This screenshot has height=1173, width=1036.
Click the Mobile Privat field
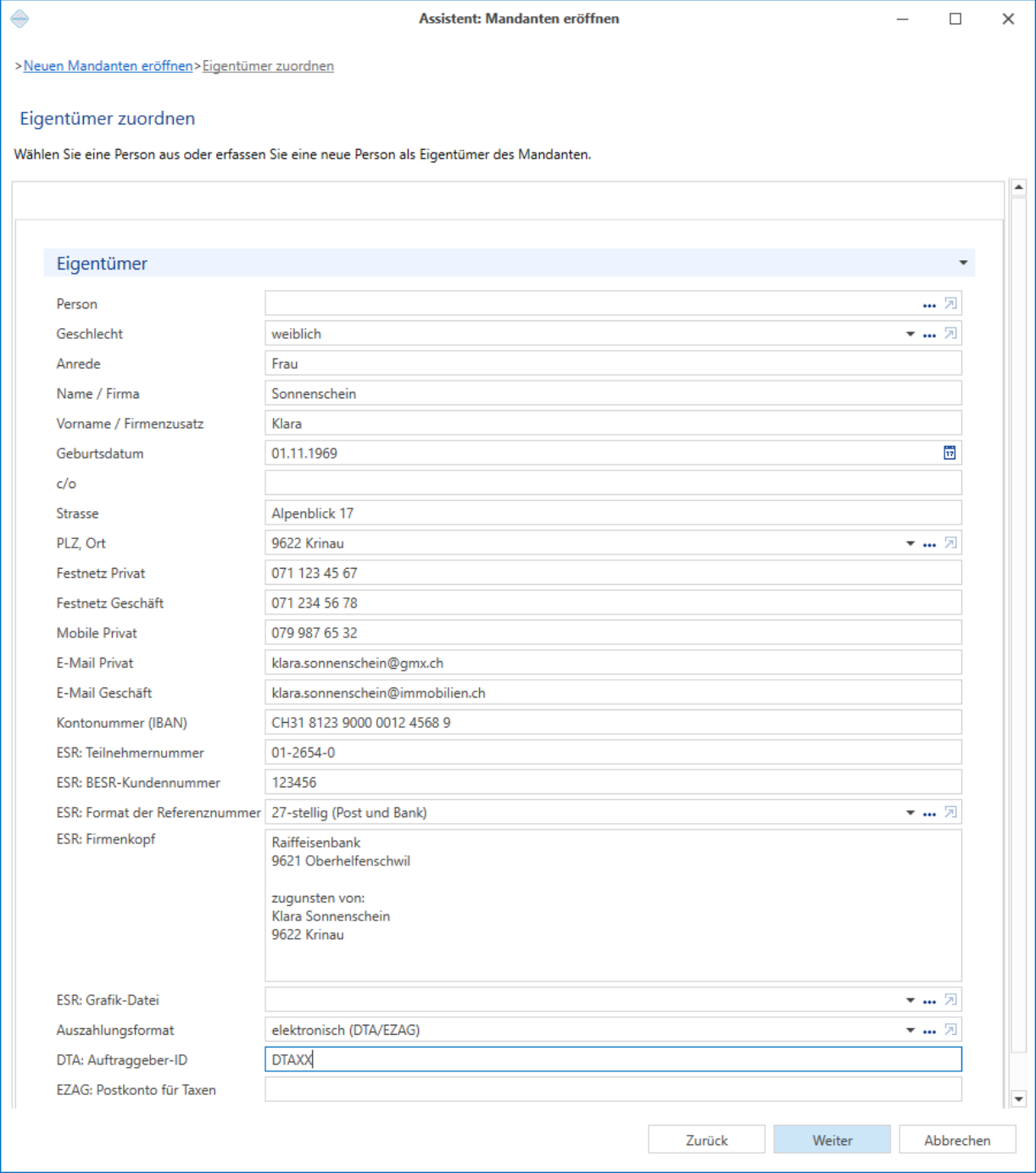click(x=614, y=633)
